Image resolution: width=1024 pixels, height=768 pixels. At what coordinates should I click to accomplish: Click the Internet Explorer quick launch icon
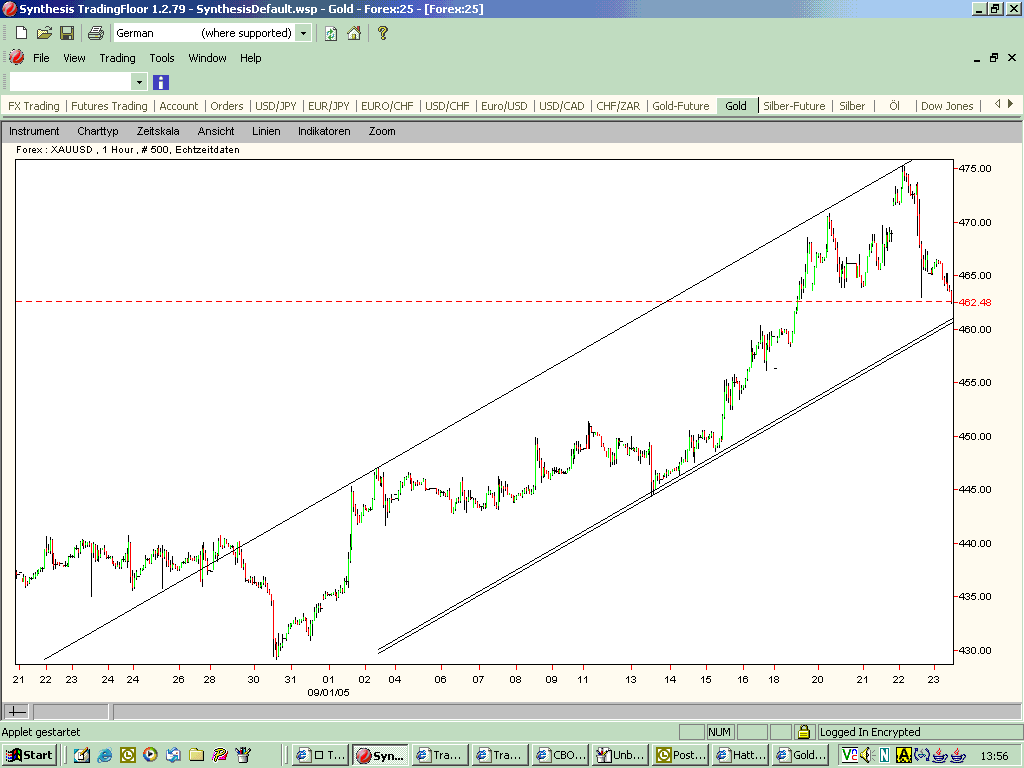(104, 756)
